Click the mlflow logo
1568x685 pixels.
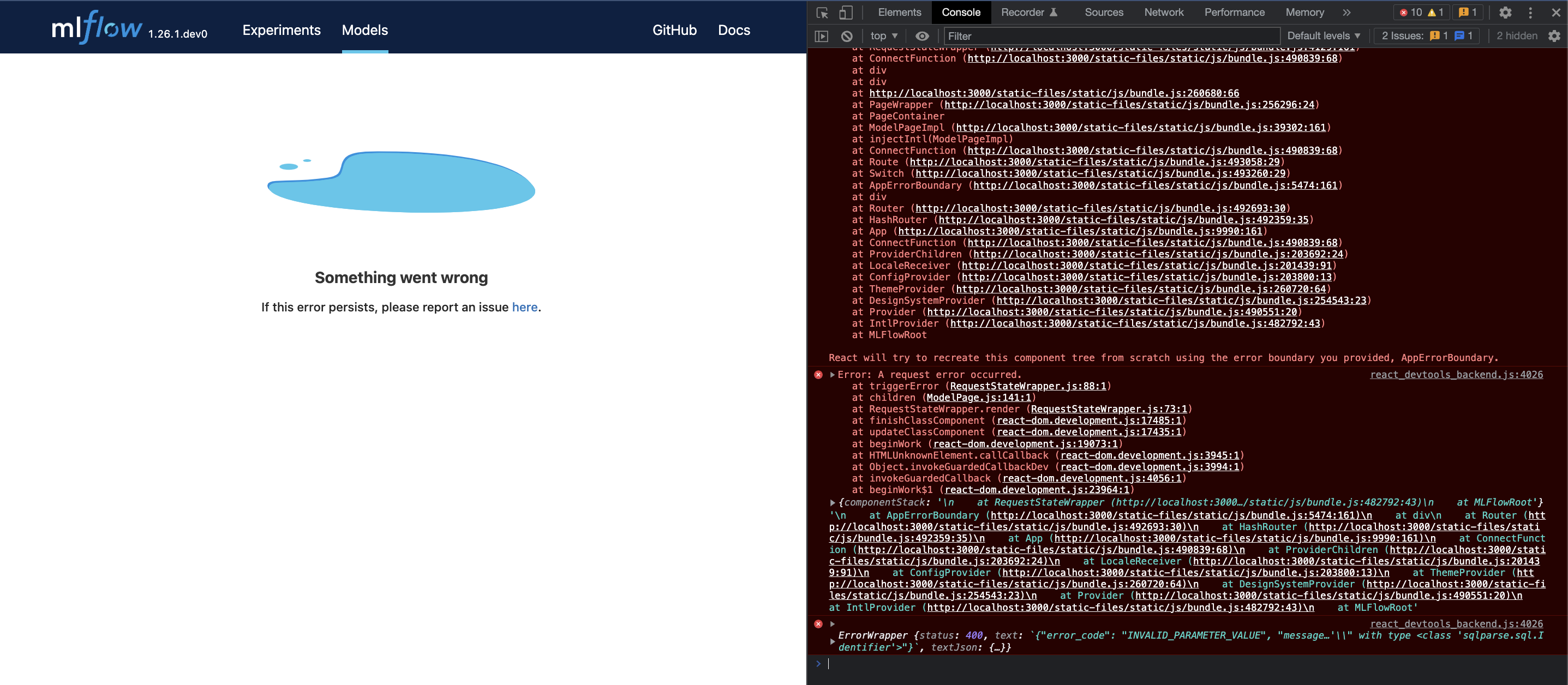[x=98, y=28]
